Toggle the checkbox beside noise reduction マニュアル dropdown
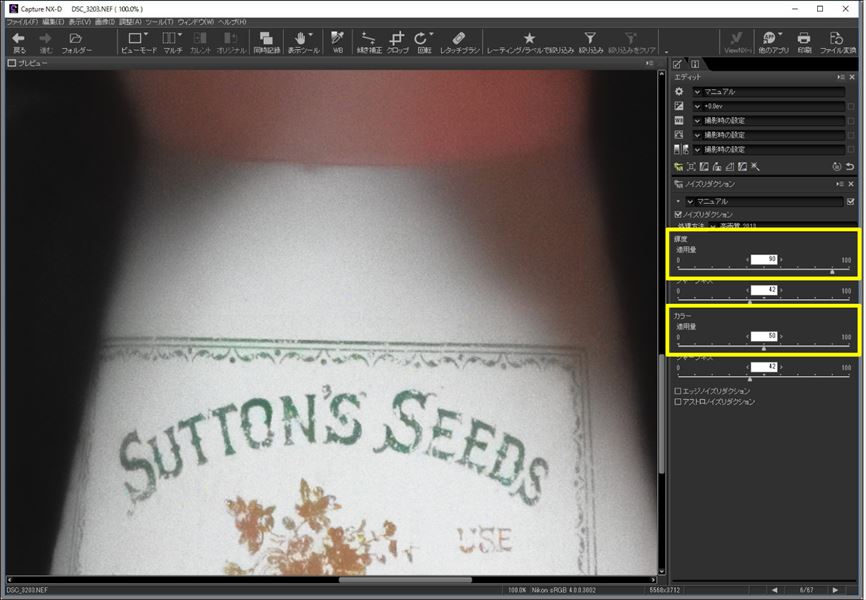 tap(851, 202)
